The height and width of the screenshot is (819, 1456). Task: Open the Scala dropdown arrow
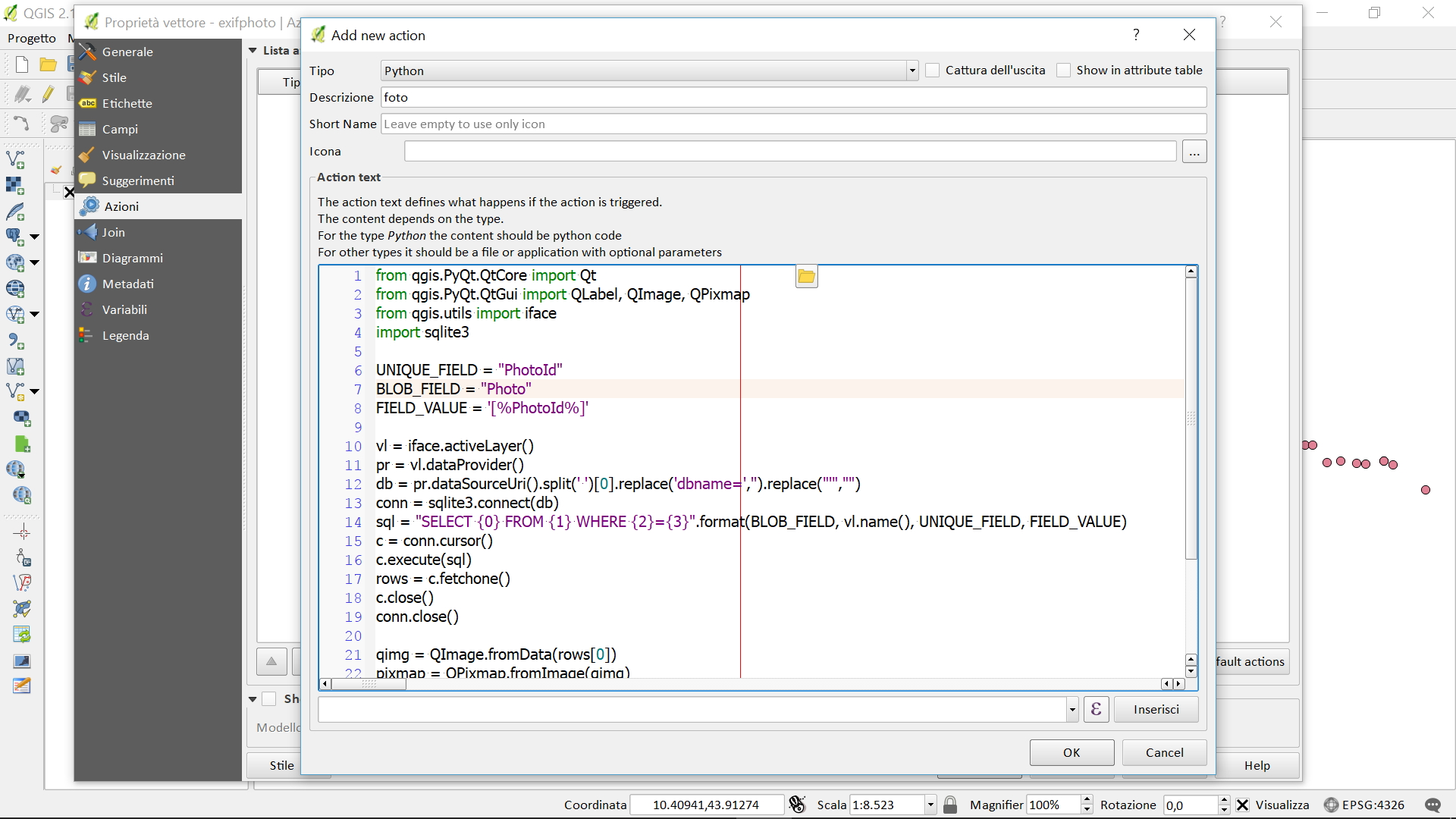tap(930, 805)
